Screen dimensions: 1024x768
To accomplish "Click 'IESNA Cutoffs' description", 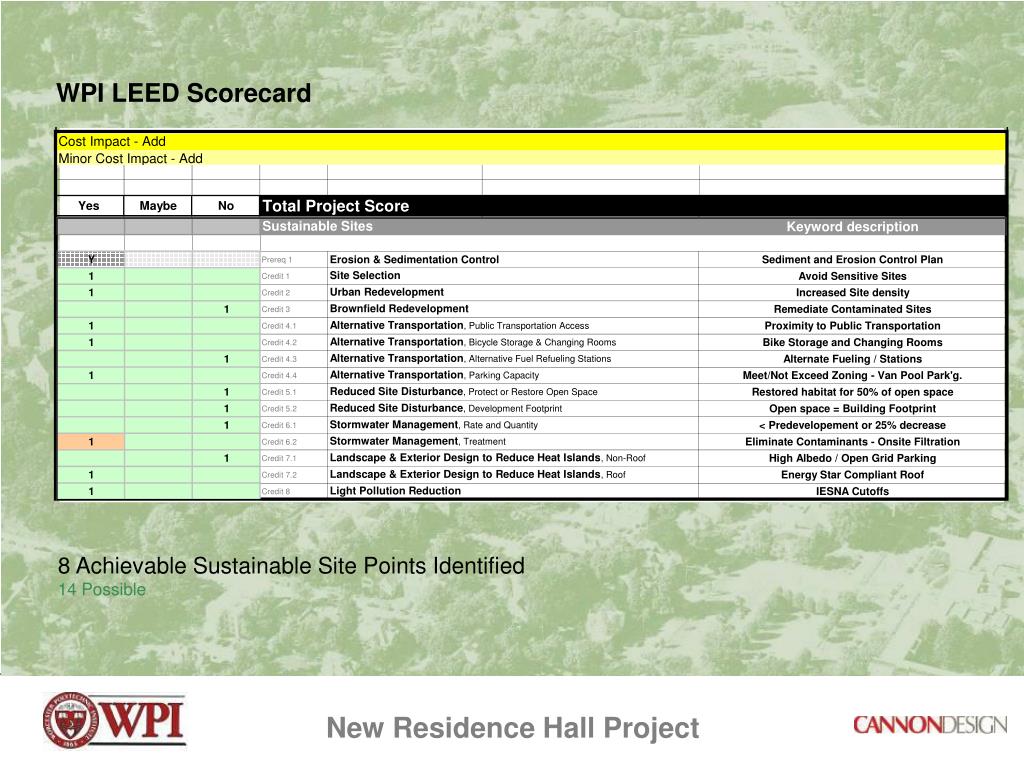I will (852, 491).
